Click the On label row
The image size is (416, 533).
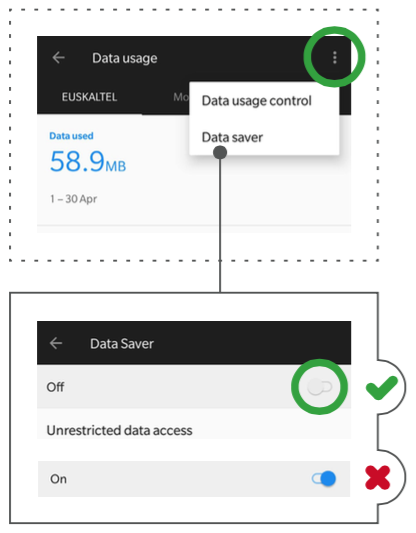coord(194,479)
